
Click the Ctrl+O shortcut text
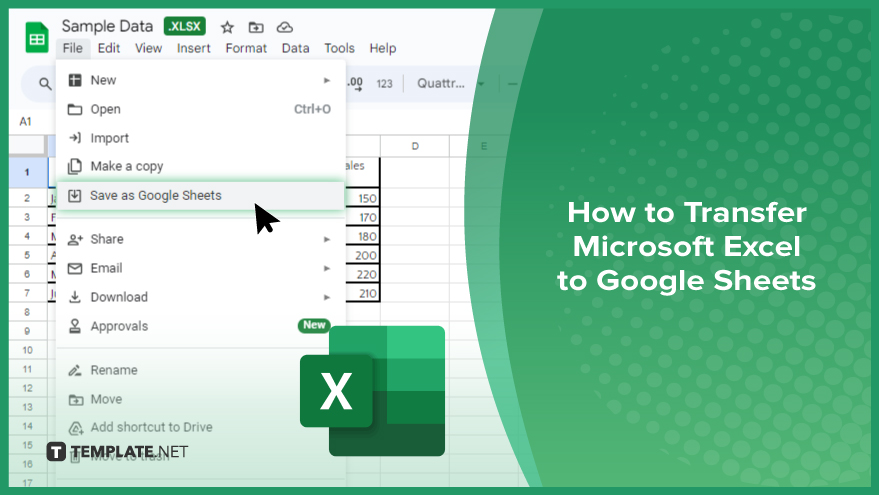(312, 109)
